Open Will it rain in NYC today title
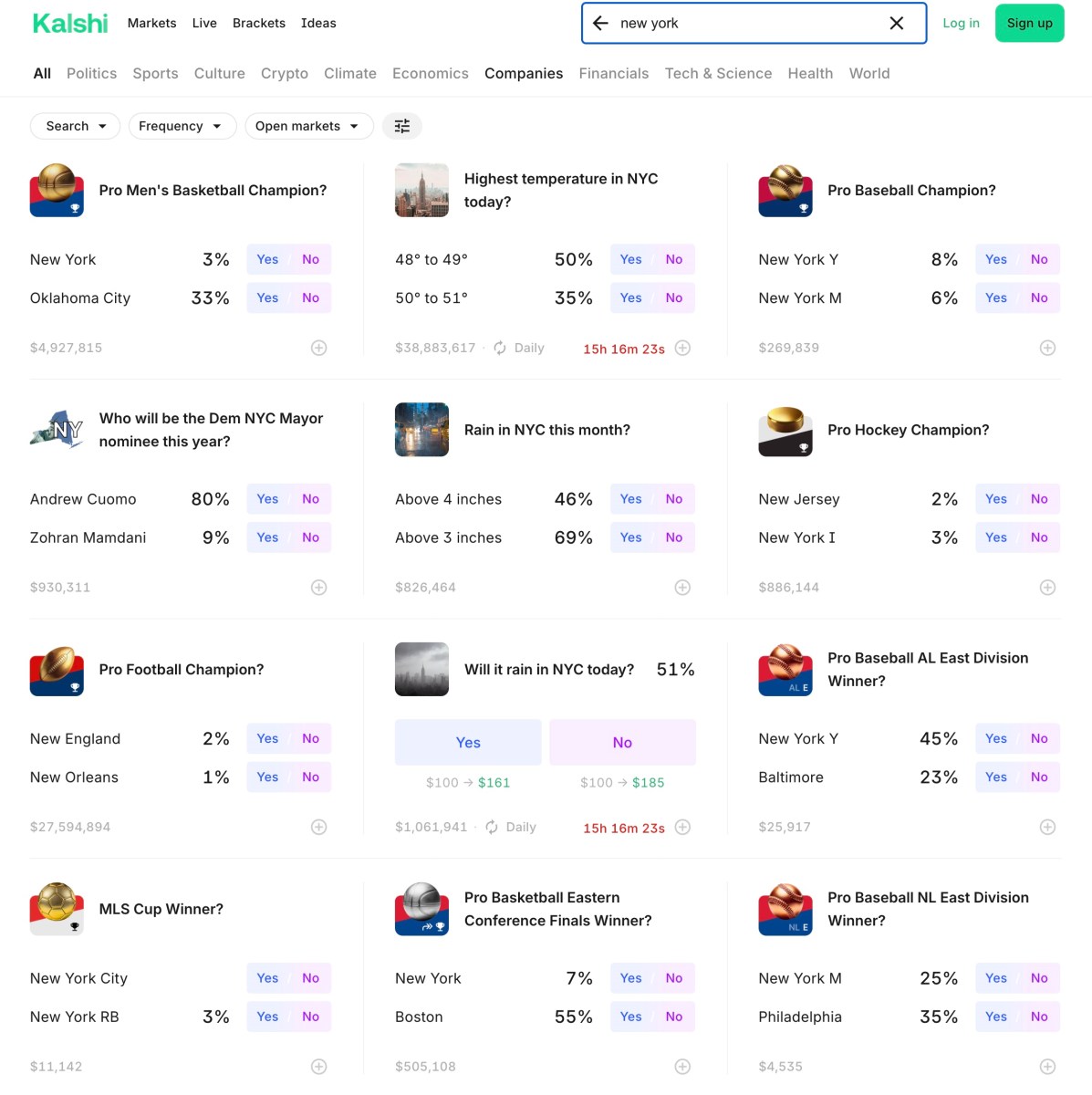This screenshot has width=1092, height=1095. (549, 670)
